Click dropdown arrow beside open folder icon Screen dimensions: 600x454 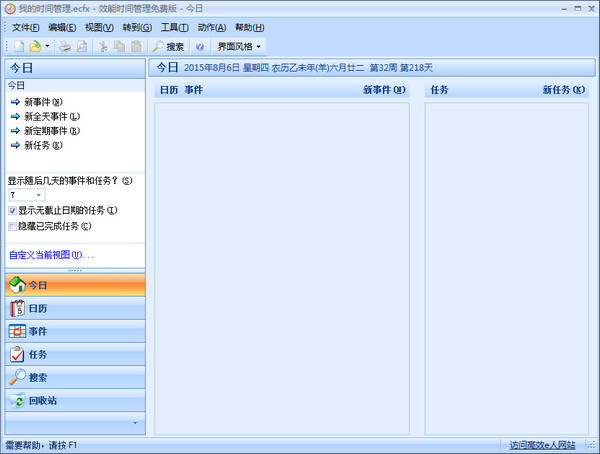point(47,46)
